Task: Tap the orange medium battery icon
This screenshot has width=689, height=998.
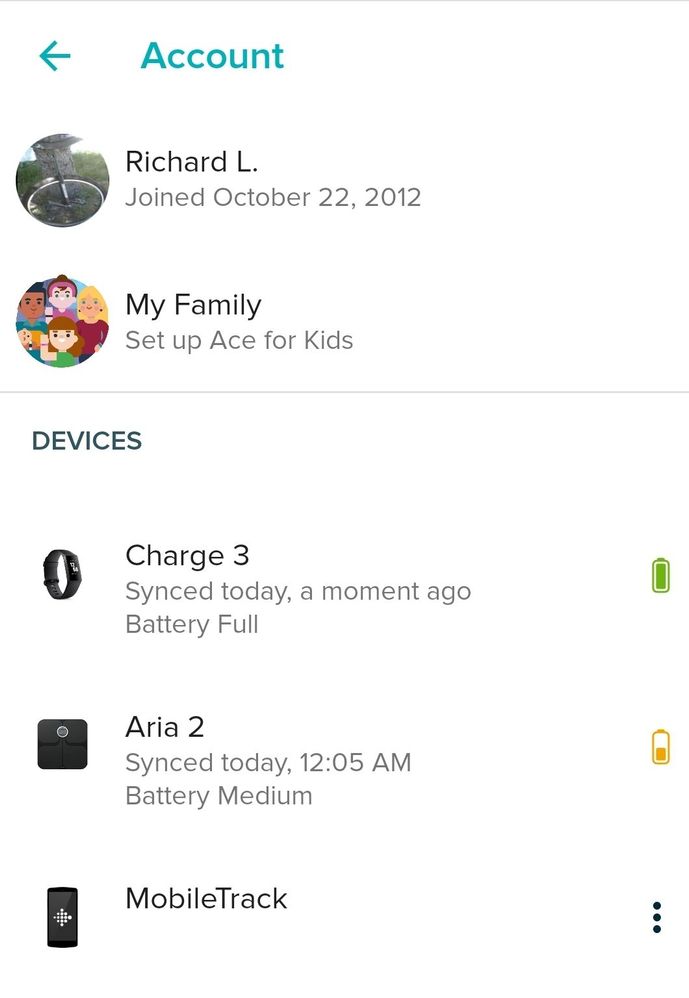Action: (x=660, y=746)
